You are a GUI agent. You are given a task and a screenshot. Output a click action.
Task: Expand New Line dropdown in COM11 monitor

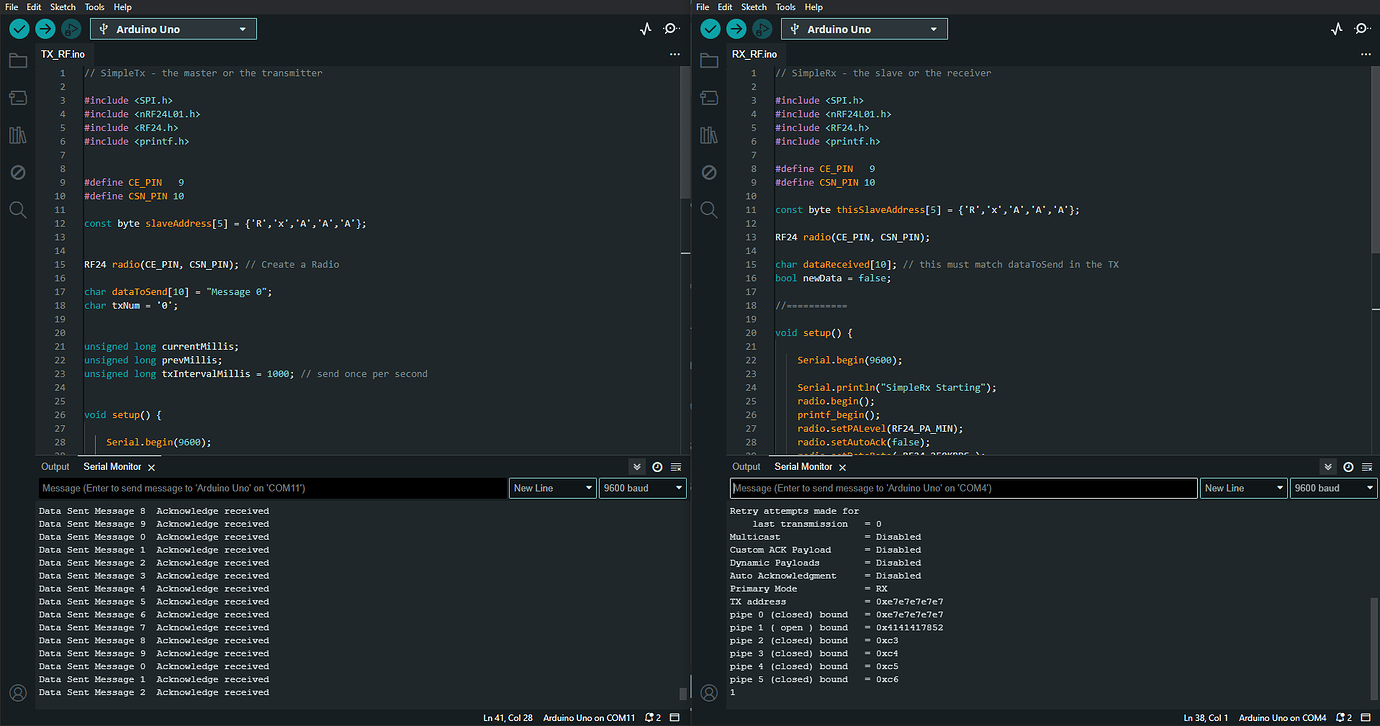click(552, 488)
